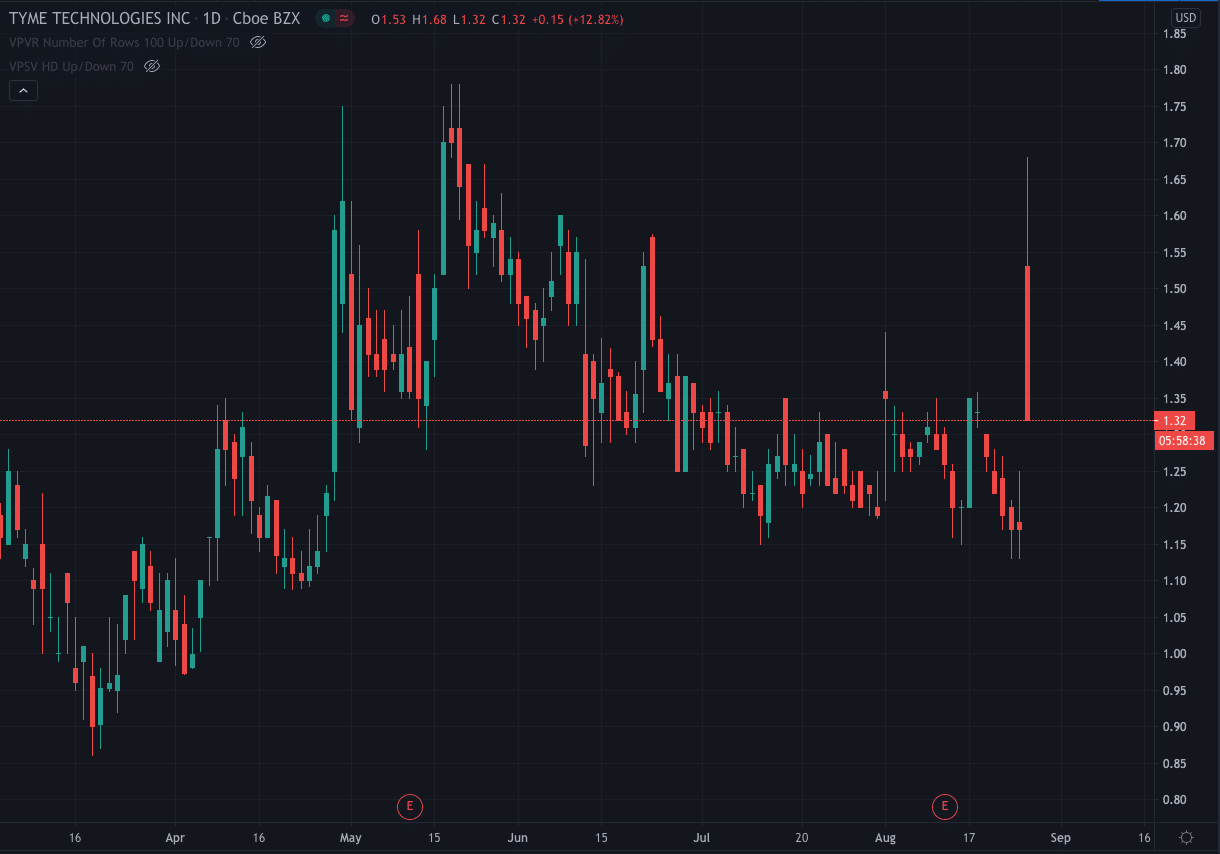Click the red 1.32 current price label
Screen dimensions: 1220x854
1173,421
